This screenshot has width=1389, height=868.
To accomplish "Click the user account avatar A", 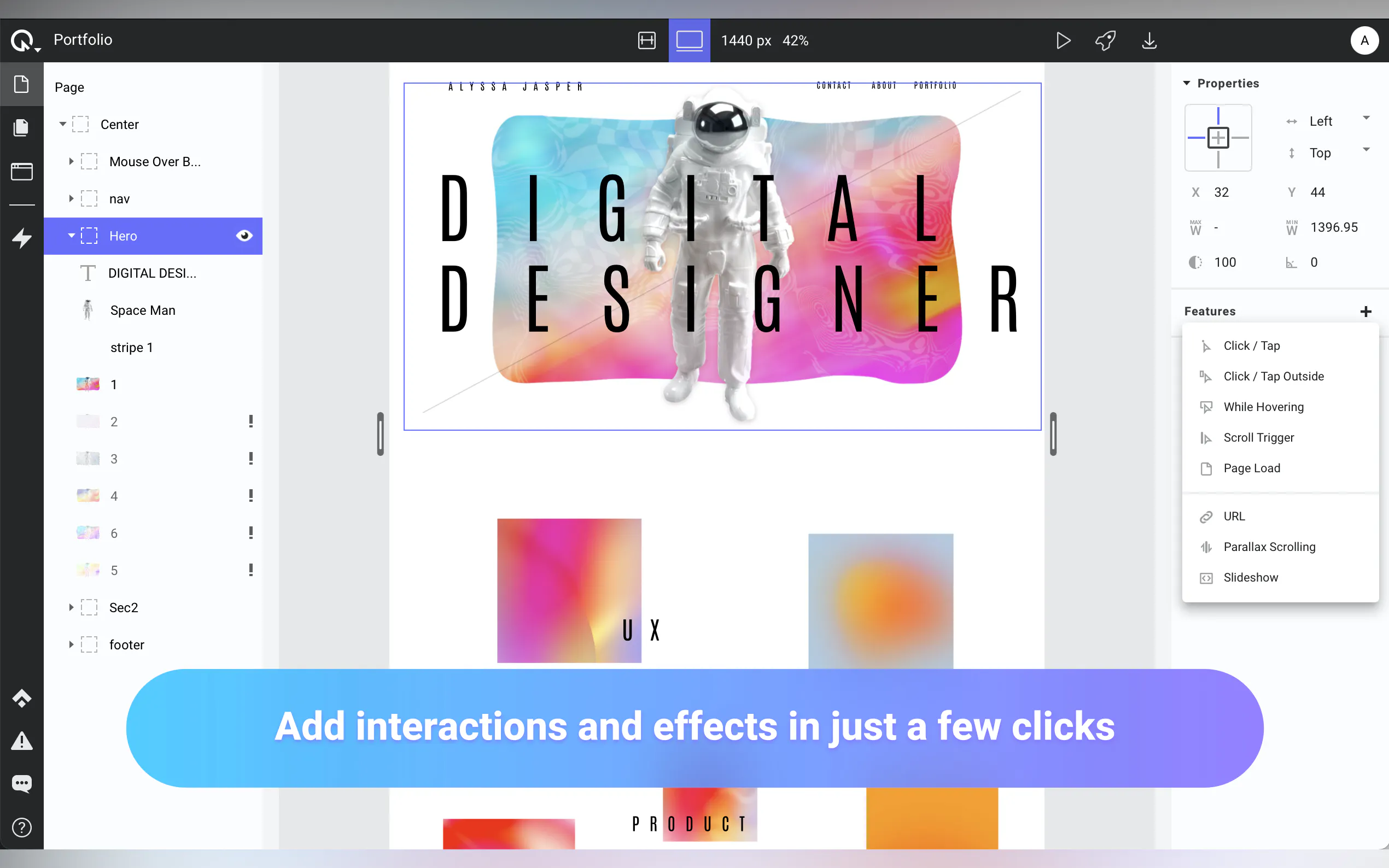I will click(x=1364, y=41).
